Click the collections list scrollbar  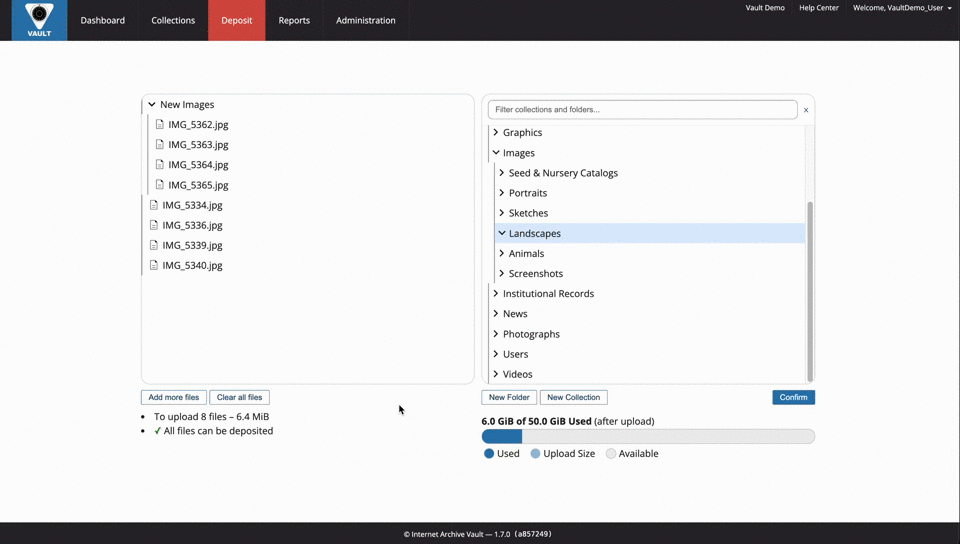tap(810, 291)
